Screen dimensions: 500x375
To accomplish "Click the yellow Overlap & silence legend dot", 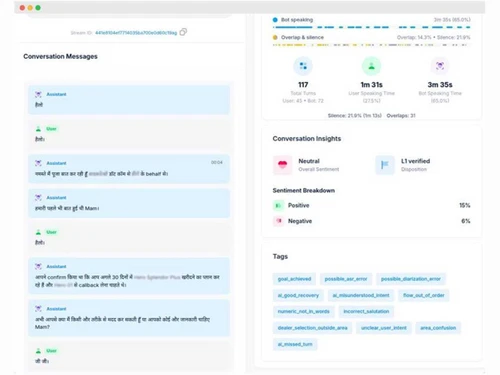I will 275,37.
